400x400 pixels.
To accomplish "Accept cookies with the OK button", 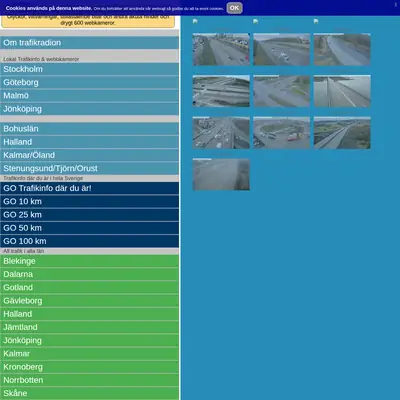I will 234,8.
